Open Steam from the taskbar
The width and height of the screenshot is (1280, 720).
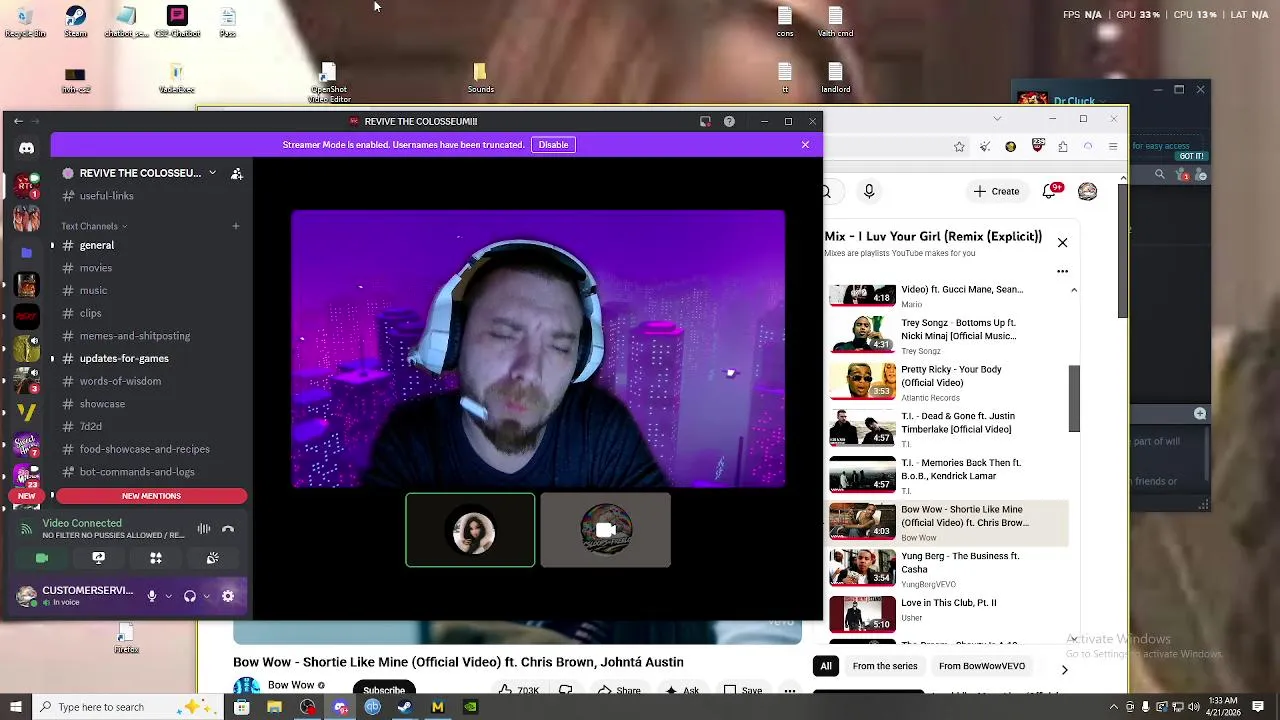405,707
